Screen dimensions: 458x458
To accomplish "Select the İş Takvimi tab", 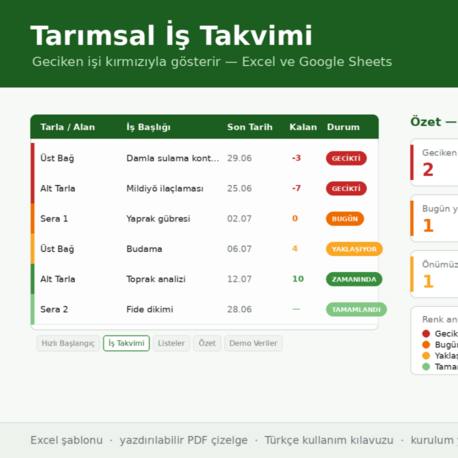I will pos(126,343).
